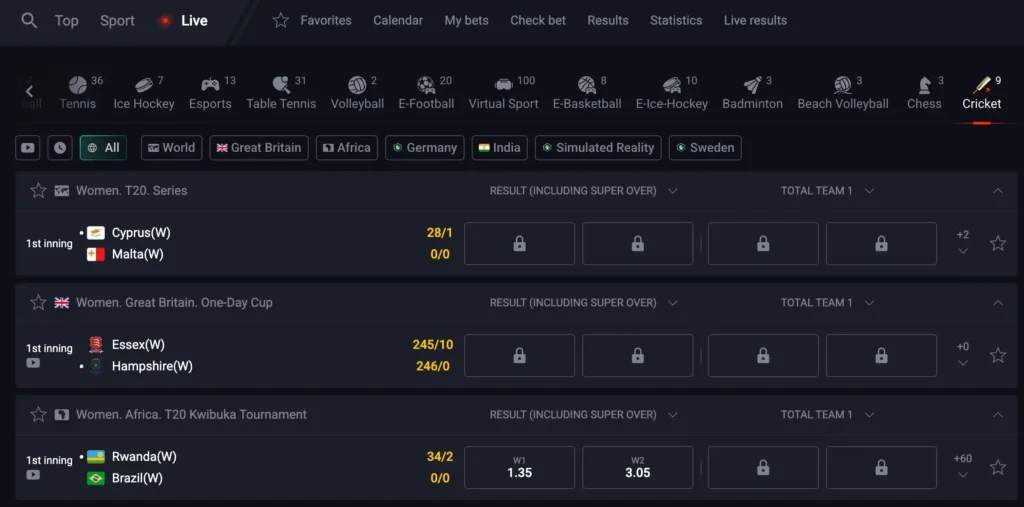Open the Hampshire(W) team name
Screen dimensions: 1024x507
pos(152,366)
